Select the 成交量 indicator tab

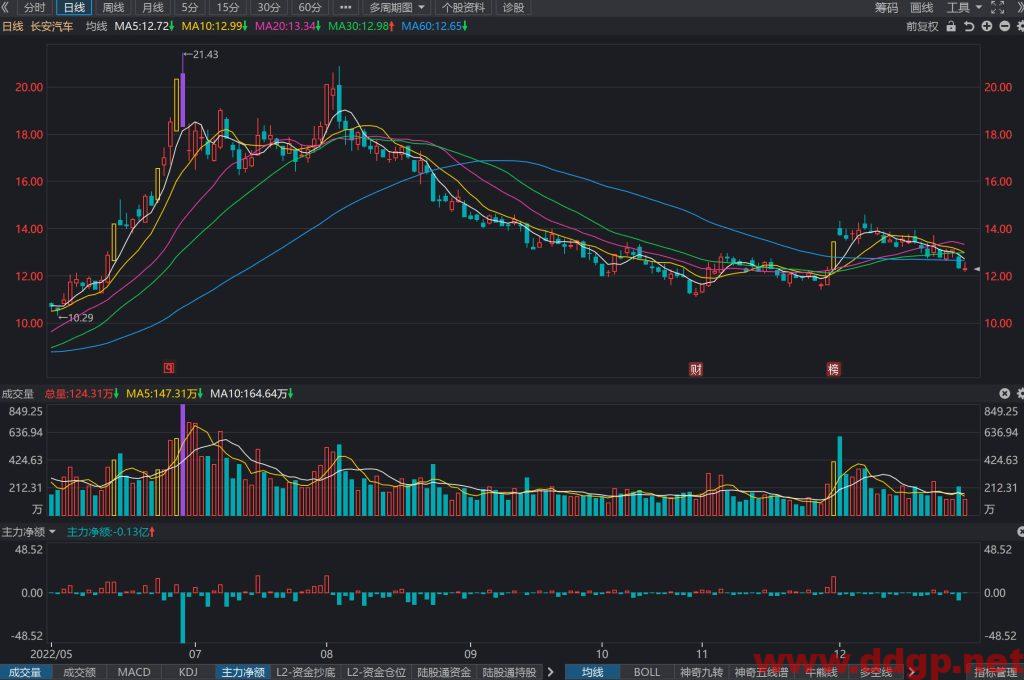pyautogui.click(x=25, y=672)
